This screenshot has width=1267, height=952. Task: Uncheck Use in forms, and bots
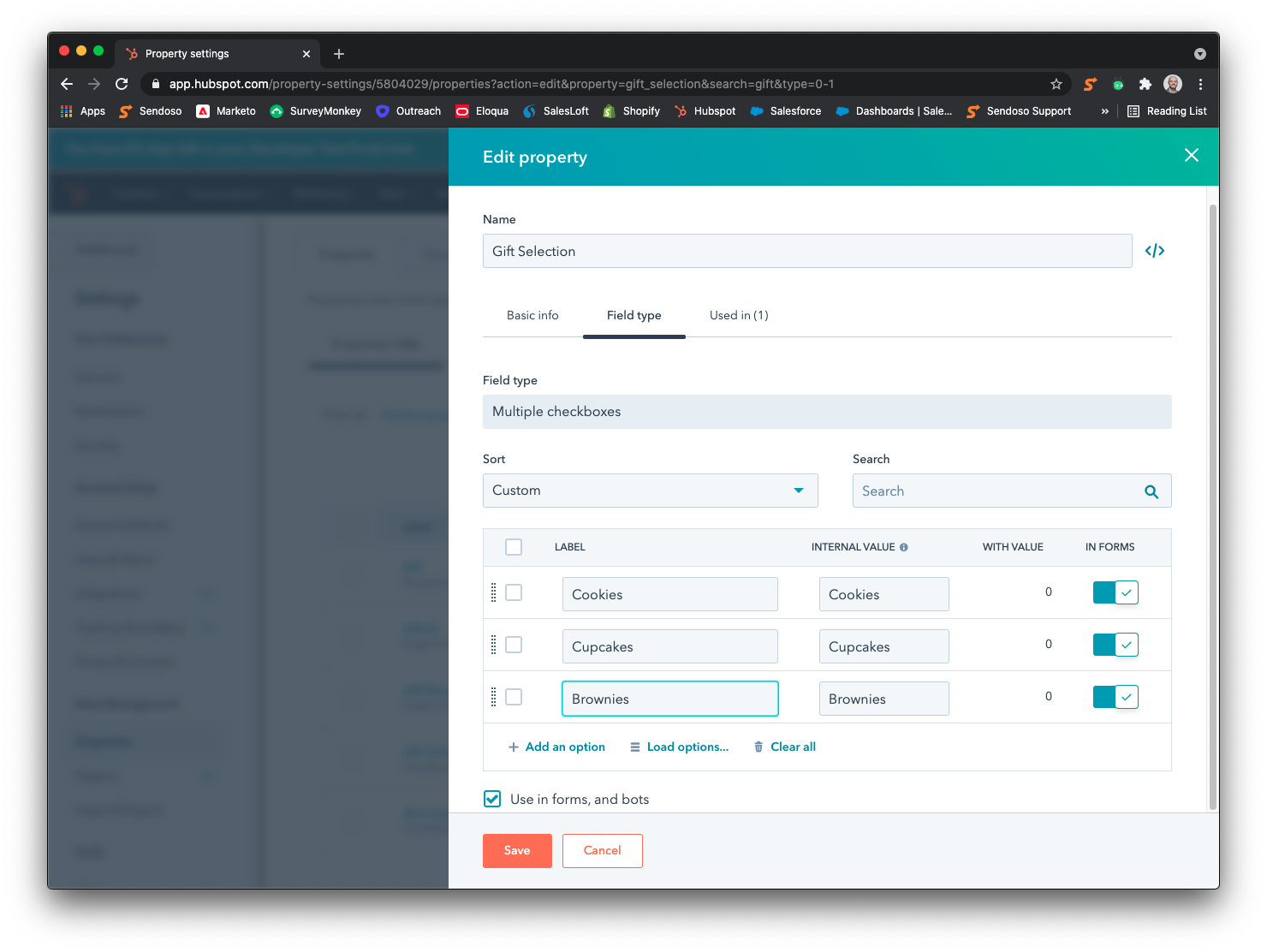point(492,799)
